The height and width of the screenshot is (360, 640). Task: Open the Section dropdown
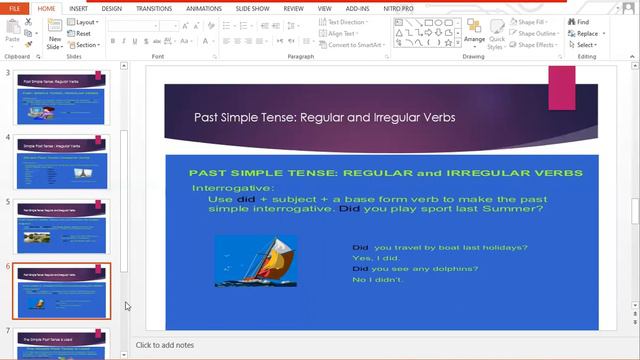[x=84, y=45]
